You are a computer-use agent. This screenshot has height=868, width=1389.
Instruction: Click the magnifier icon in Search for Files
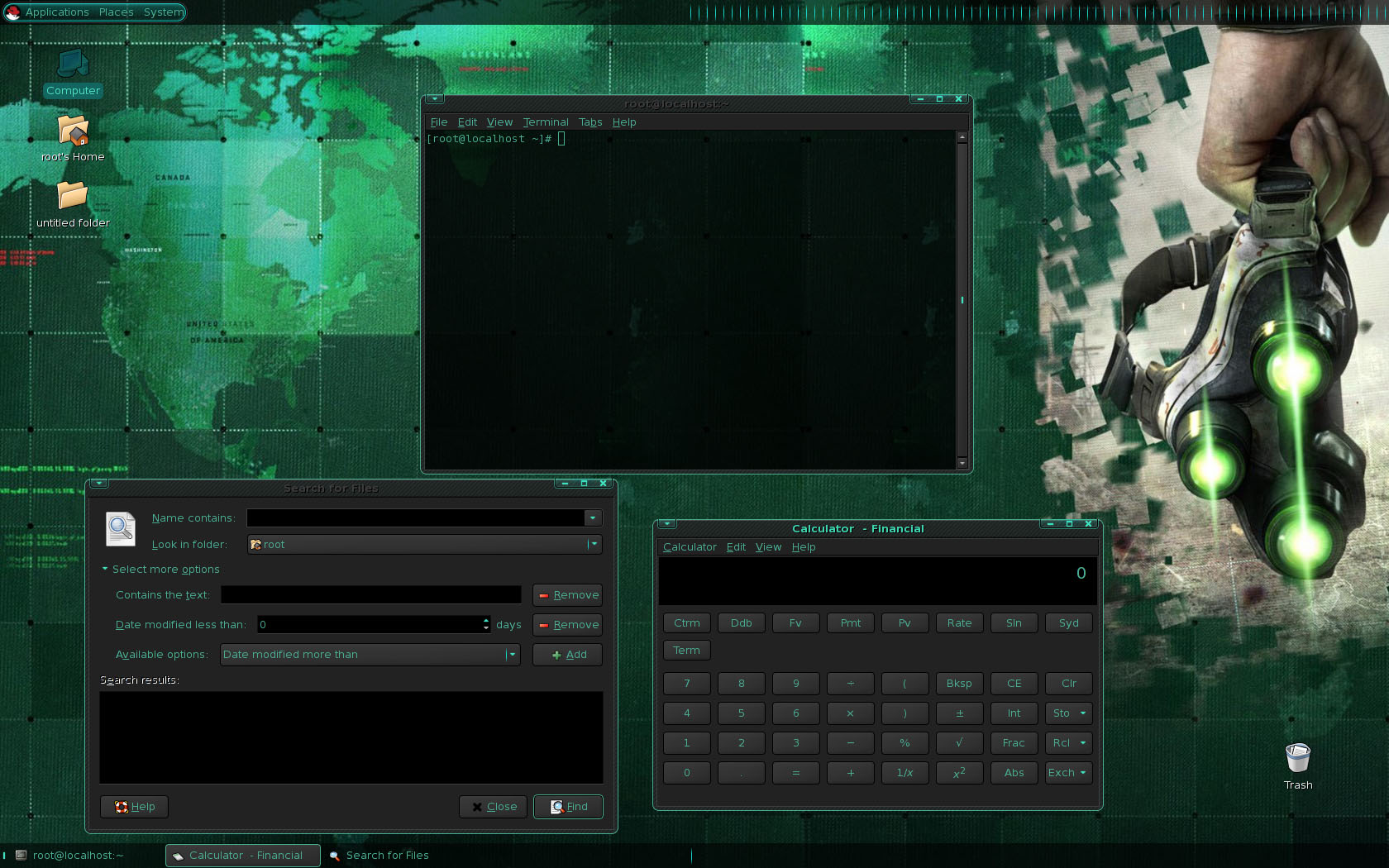pyautogui.click(x=121, y=529)
